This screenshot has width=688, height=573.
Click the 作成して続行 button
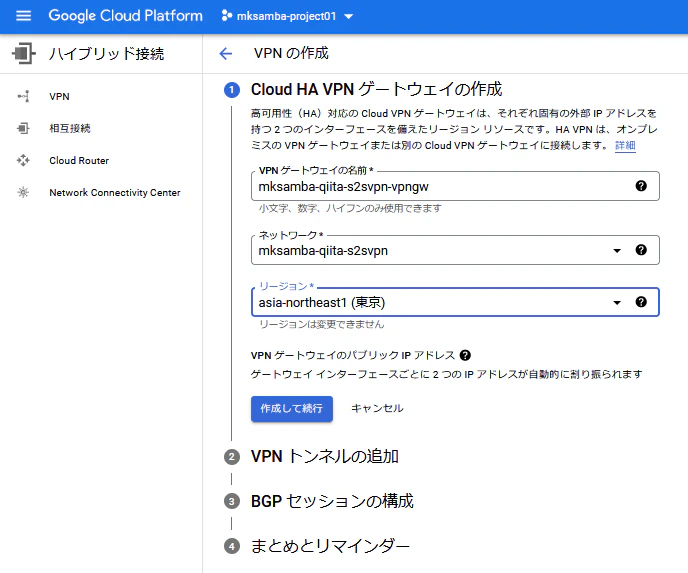292,409
